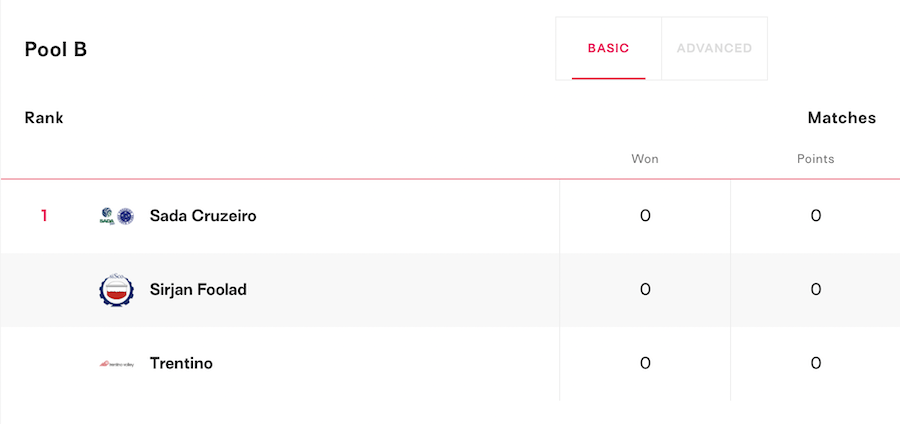Open the Sirjan Foolad team name

tap(198, 290)
